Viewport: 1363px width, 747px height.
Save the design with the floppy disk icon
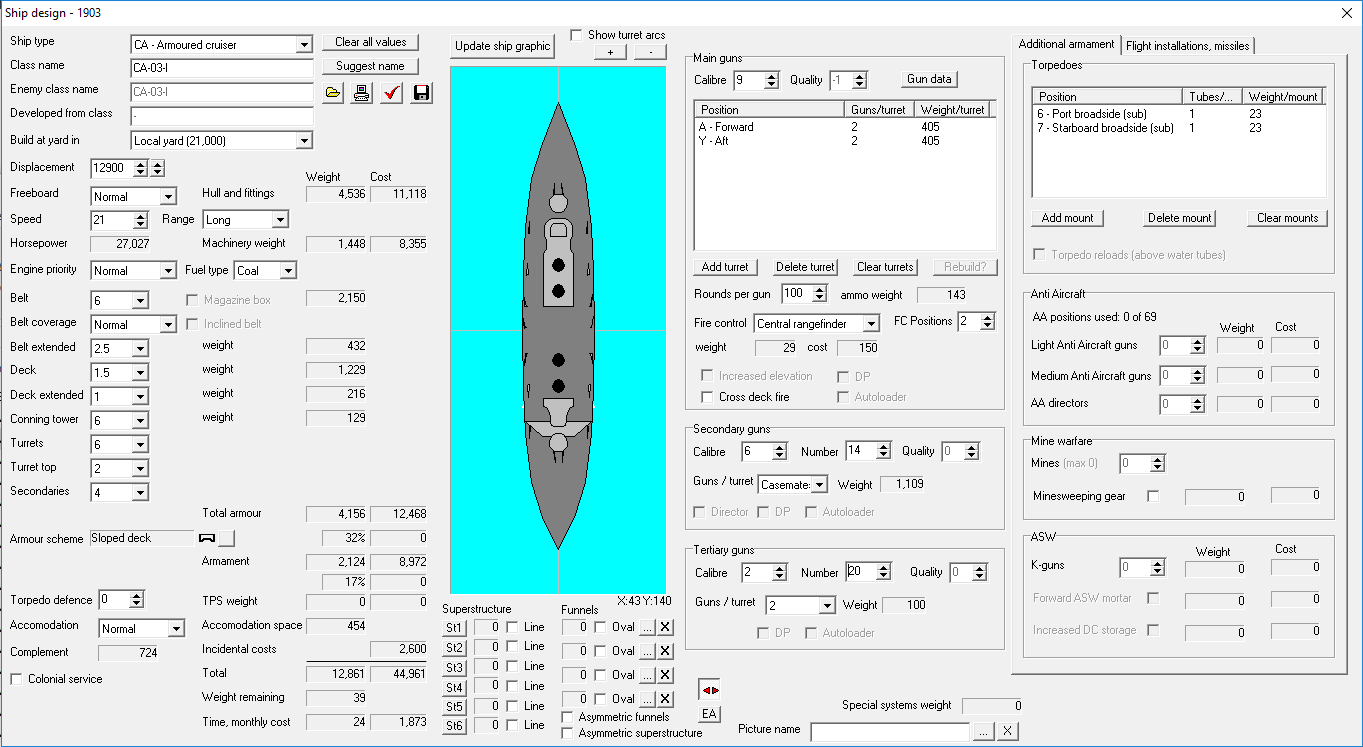421,93
